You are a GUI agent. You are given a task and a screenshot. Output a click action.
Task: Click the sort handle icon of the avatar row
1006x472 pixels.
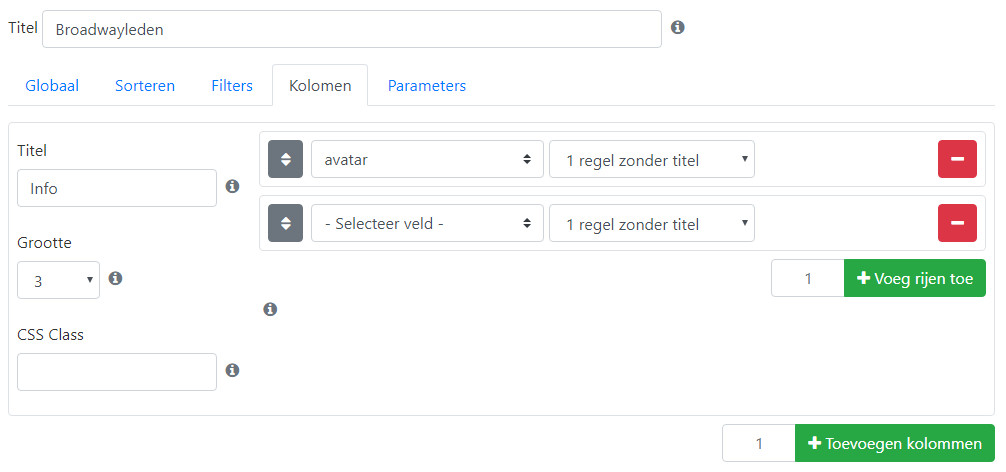tap(286, 159)
